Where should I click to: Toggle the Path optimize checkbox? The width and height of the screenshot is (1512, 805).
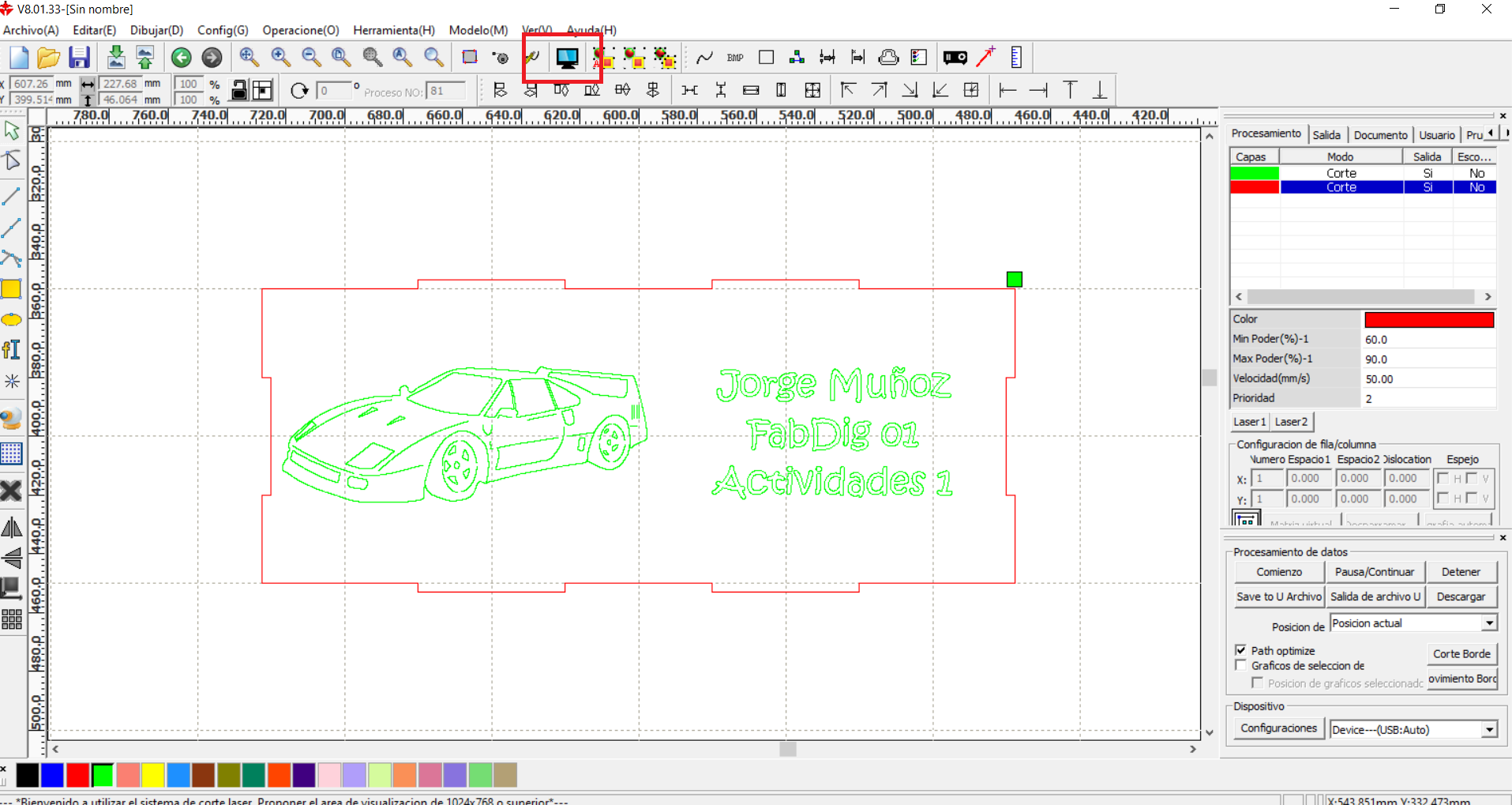(1240, 650)
